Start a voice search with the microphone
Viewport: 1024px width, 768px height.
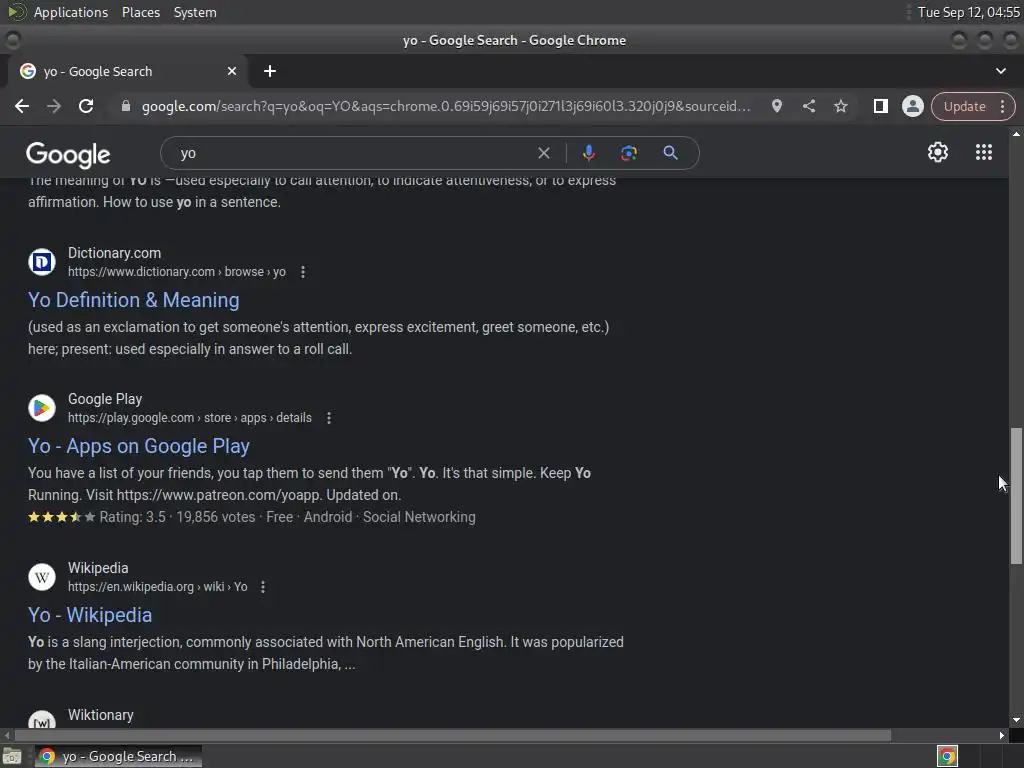(588, 153)
